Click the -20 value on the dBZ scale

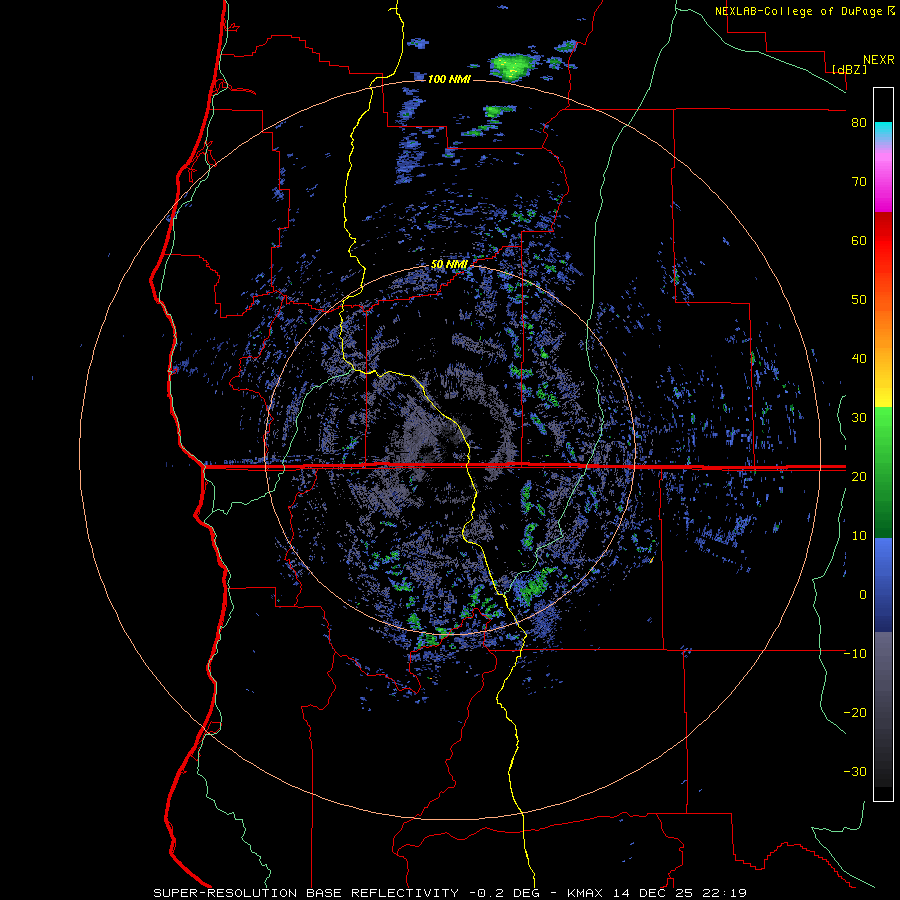point(855,712)
